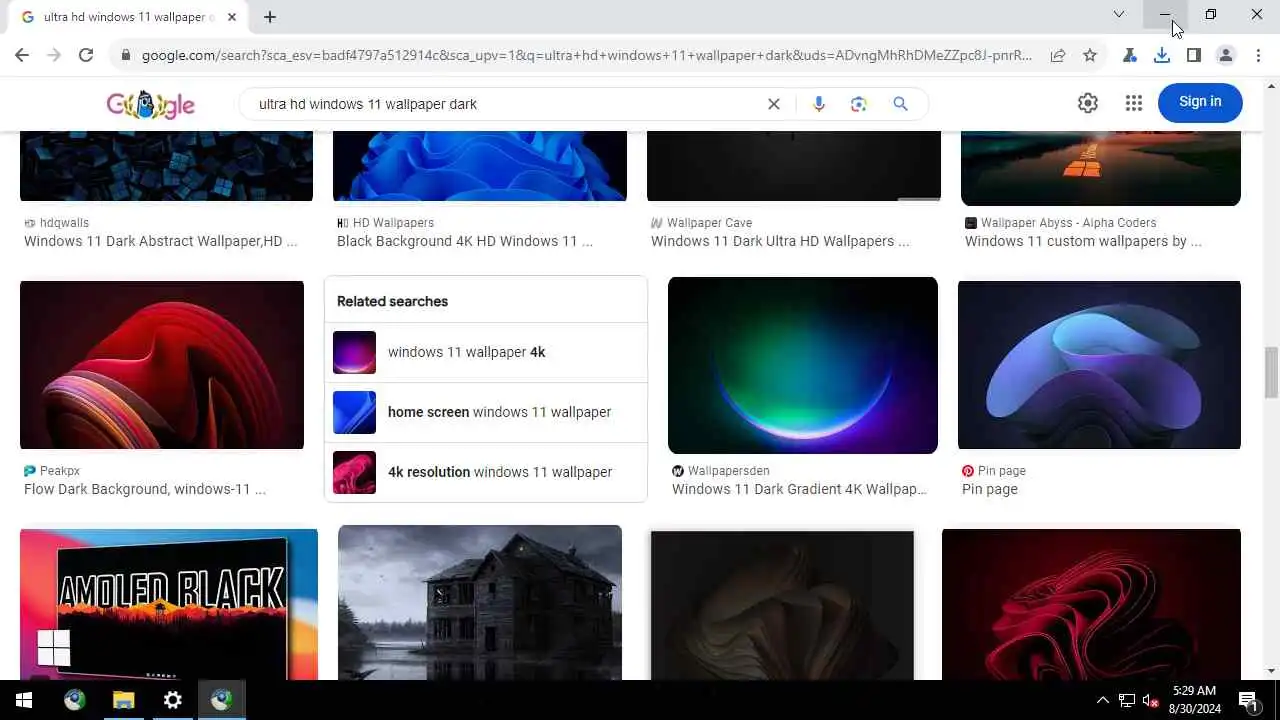This screenshot has height=720, width=1280.
Task: Open the dark haunted house thumbnail
Action: (x=480, y=602)
